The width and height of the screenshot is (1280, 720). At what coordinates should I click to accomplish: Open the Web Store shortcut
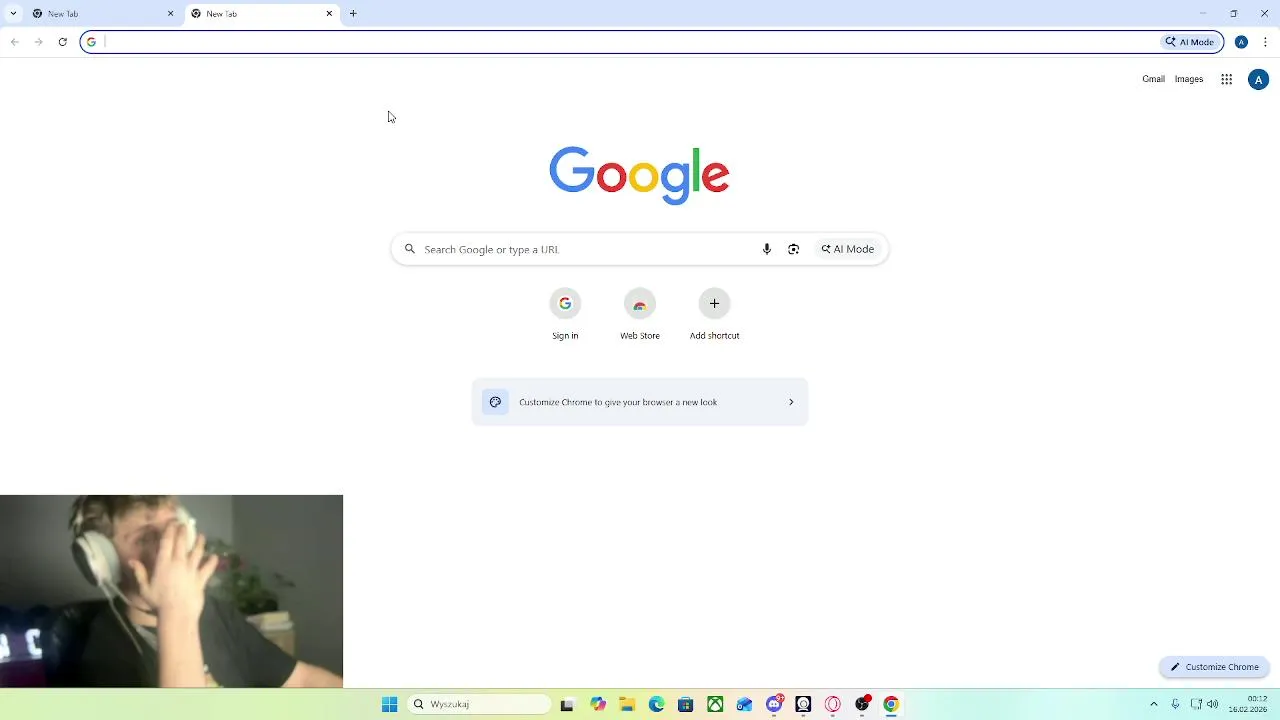tap(640, 314)
